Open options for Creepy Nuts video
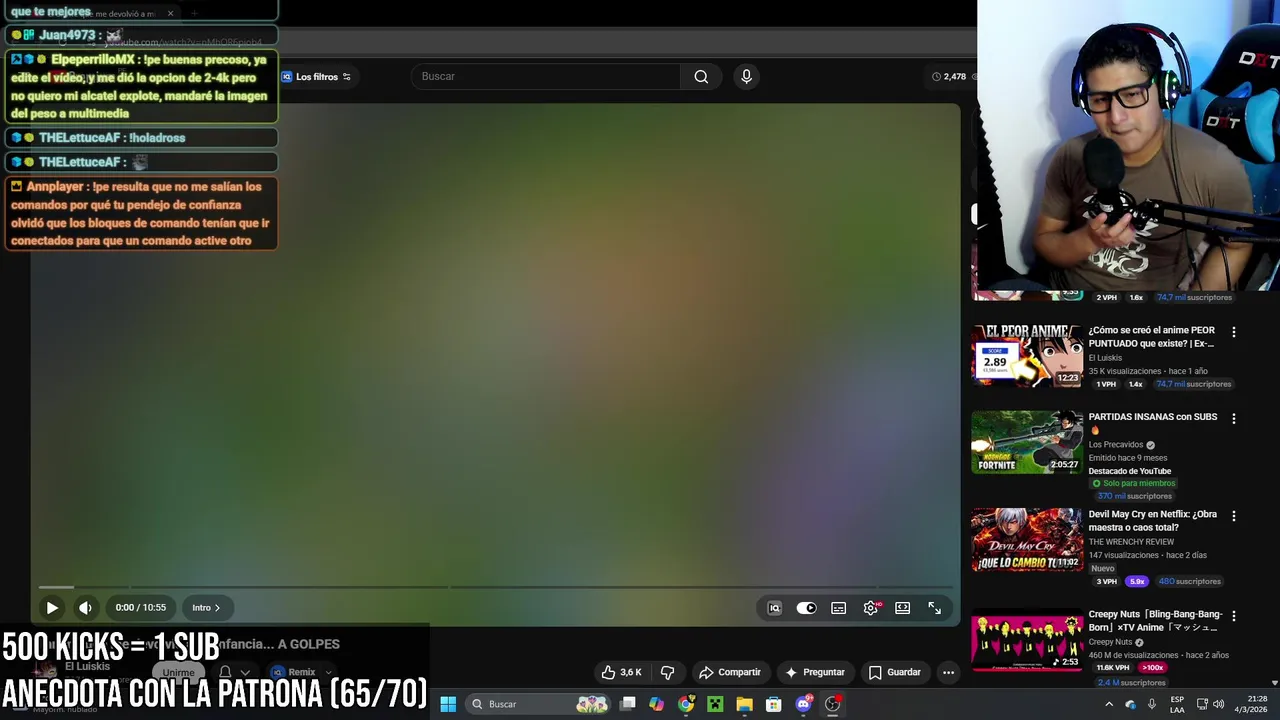 click(x=1233, y=616)
